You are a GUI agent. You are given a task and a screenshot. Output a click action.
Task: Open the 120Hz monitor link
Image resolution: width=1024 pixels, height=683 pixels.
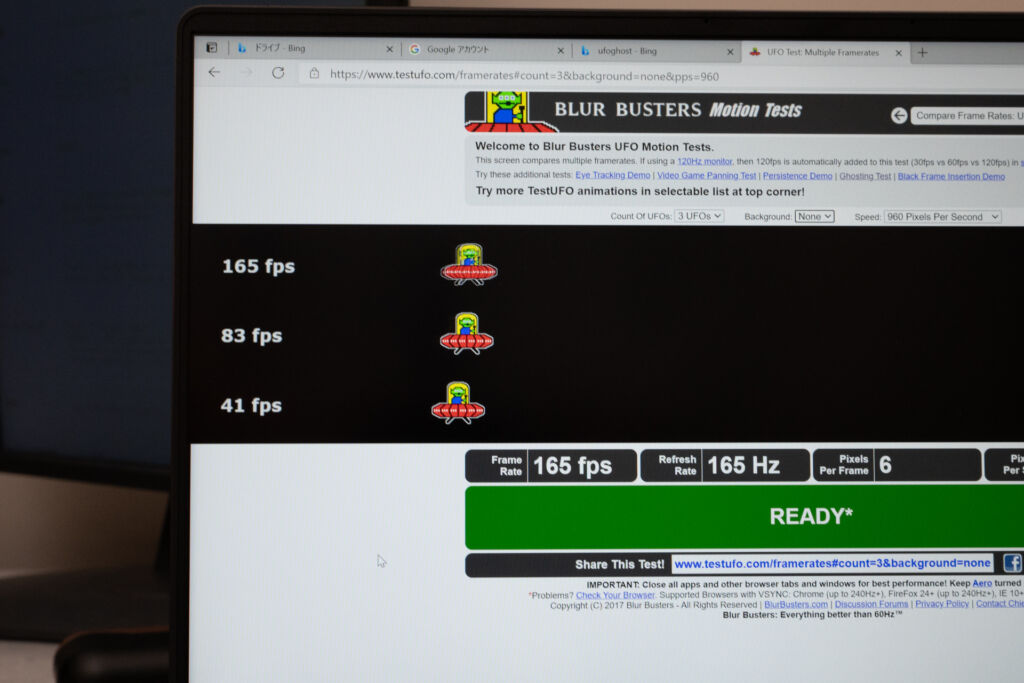coord(705,161)
